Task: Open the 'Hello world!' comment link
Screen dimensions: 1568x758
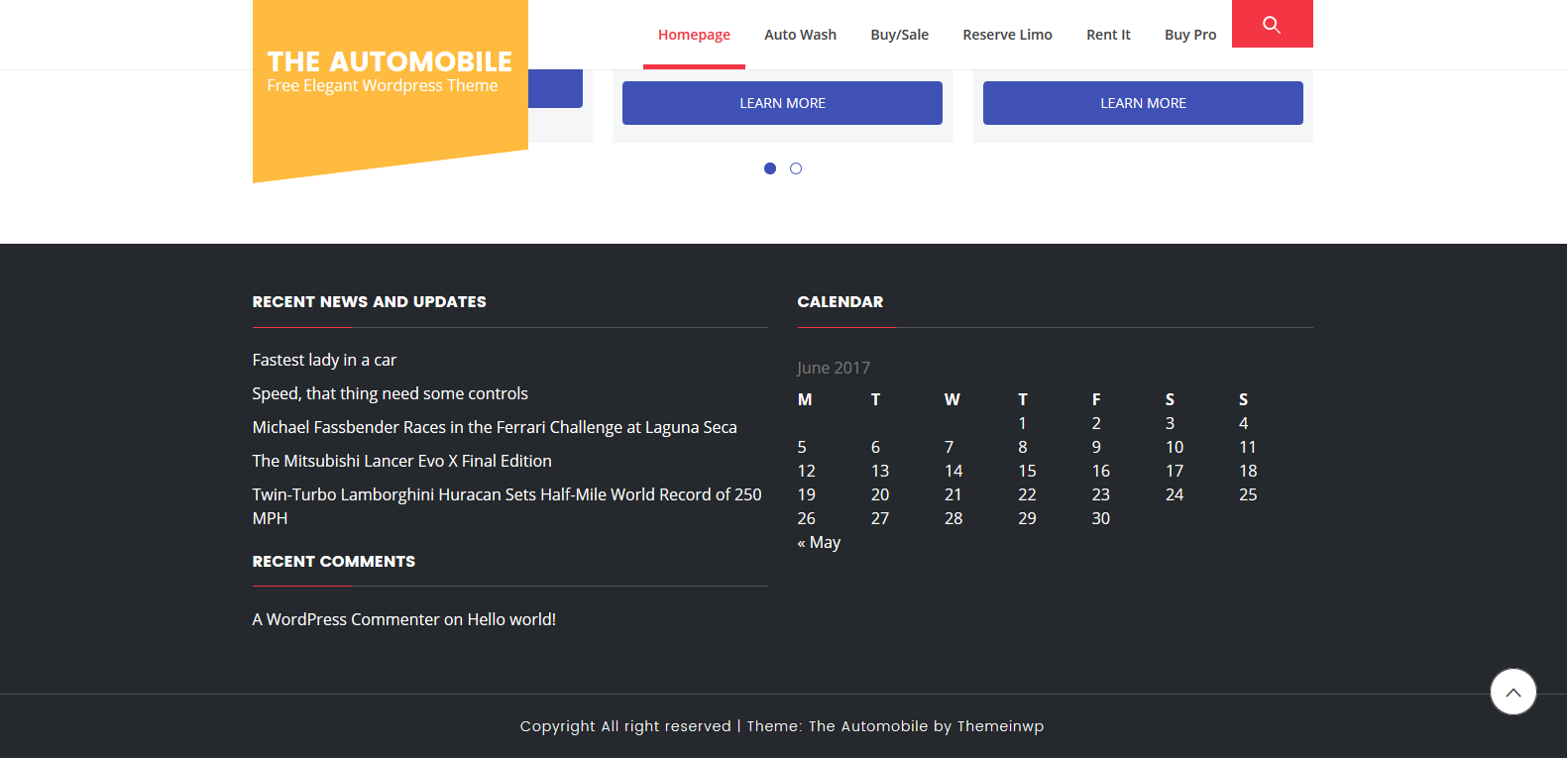Action: pyautogui.click(x=511, y=619)
